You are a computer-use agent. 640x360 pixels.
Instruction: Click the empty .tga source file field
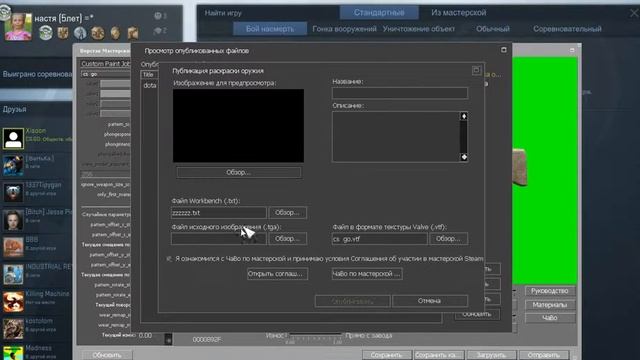point(218,238)
